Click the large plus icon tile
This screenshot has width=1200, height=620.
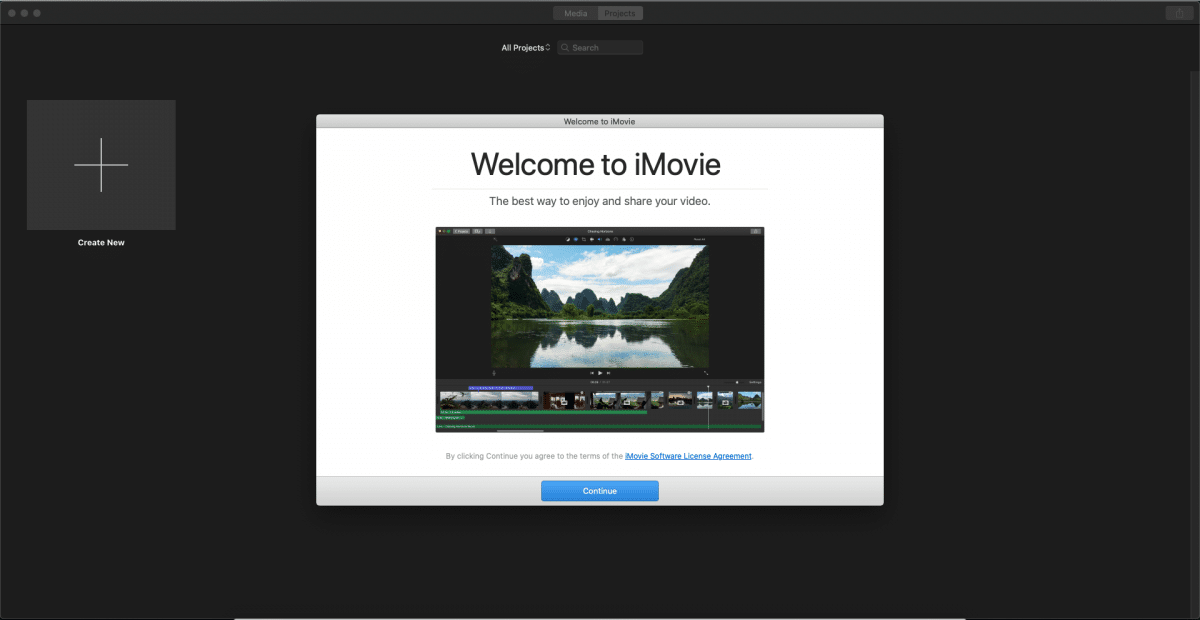[x=101, y=165]
